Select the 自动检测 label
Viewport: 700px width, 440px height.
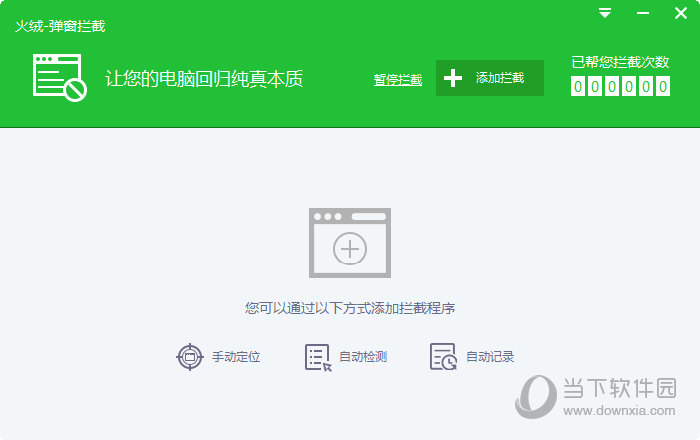[x=363, y=357]
